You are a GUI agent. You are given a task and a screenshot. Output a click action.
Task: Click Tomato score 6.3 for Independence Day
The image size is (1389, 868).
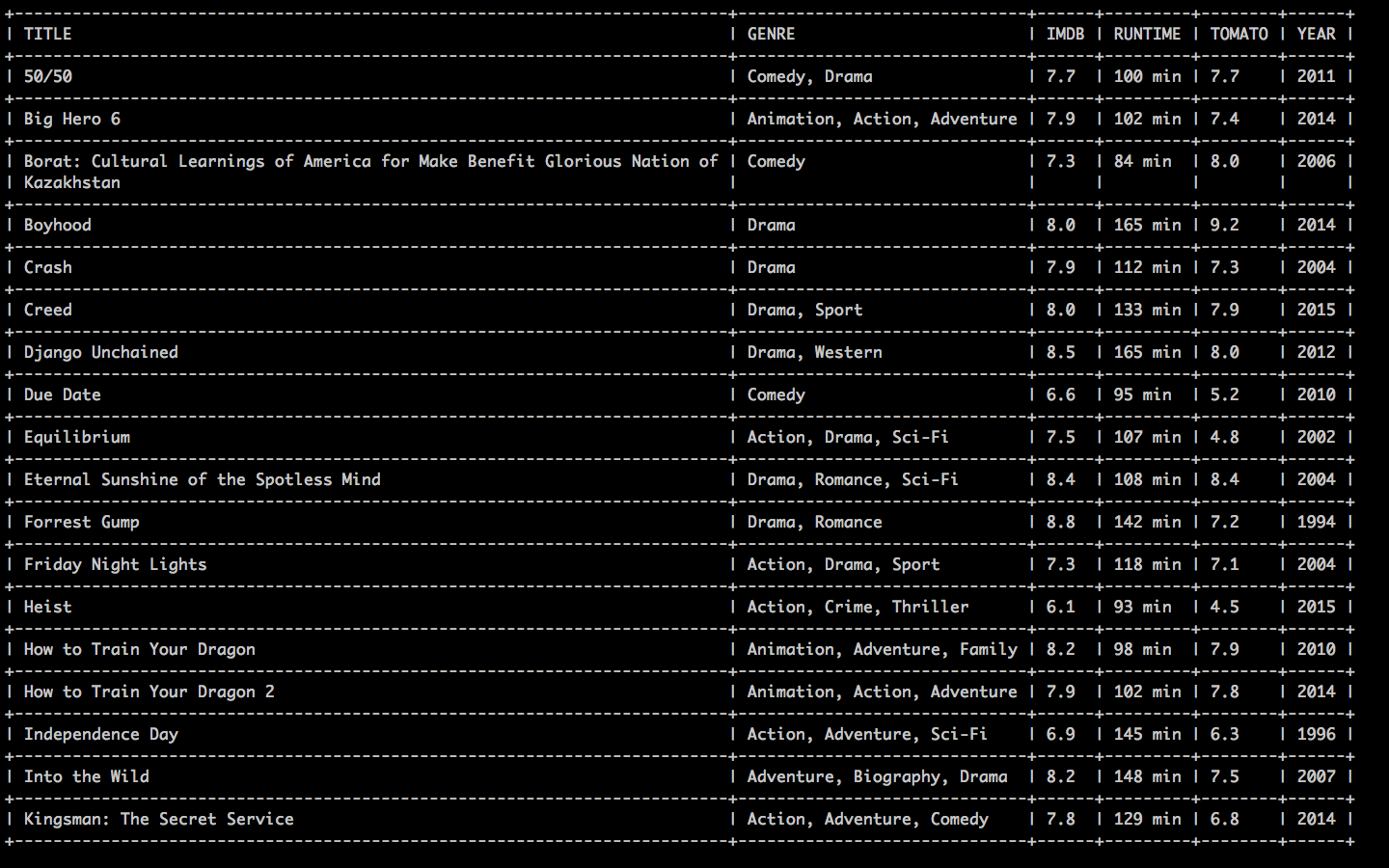pos(1225,734)
